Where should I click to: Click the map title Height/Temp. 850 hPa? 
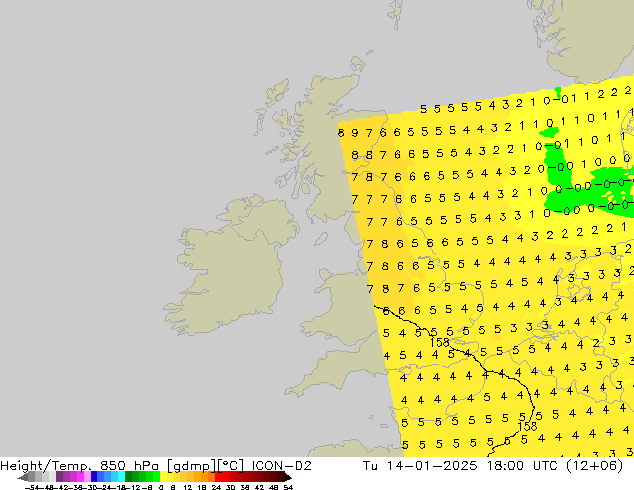pos(80,466)
